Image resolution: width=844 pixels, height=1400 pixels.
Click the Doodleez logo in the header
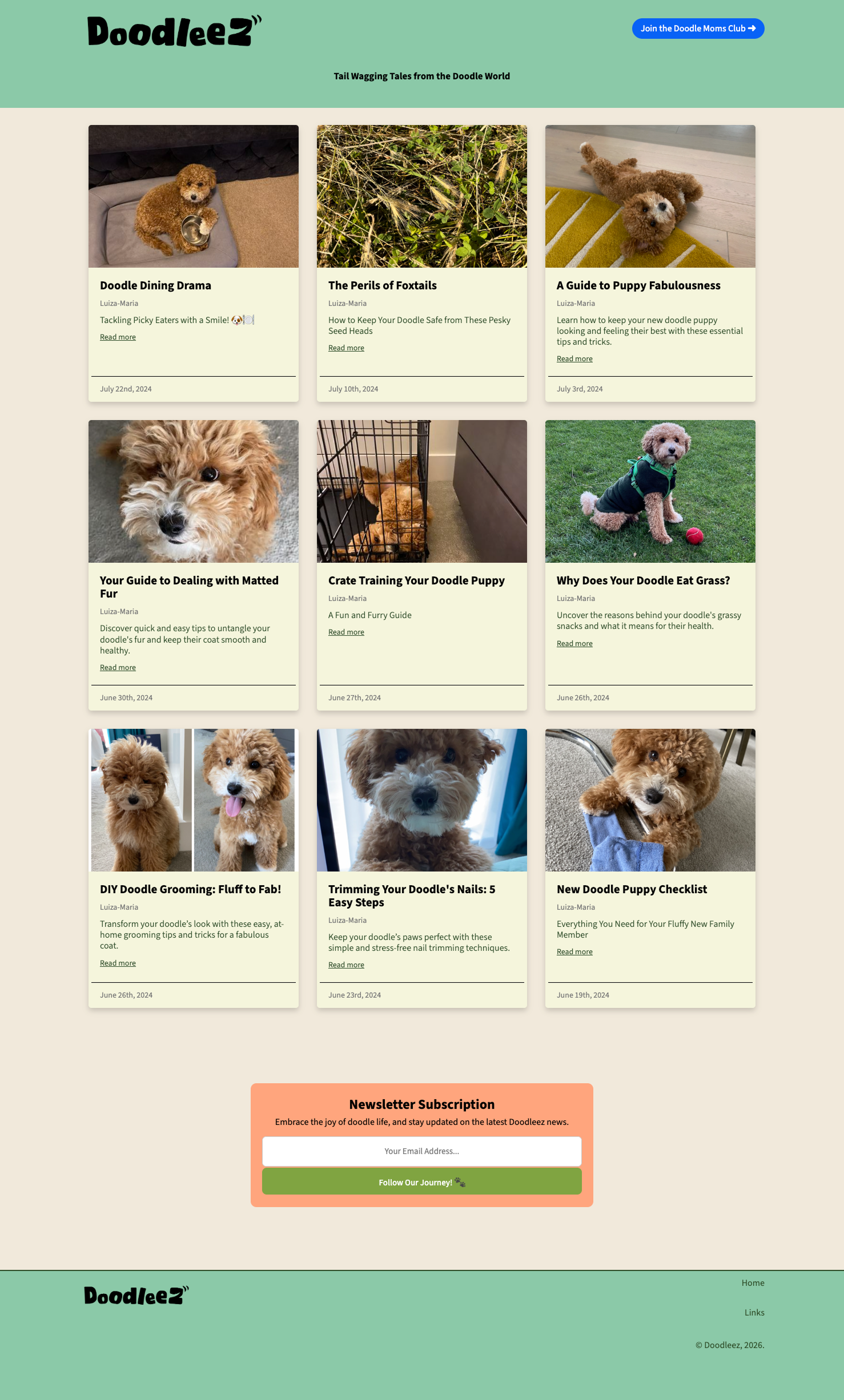click(175, 31)
